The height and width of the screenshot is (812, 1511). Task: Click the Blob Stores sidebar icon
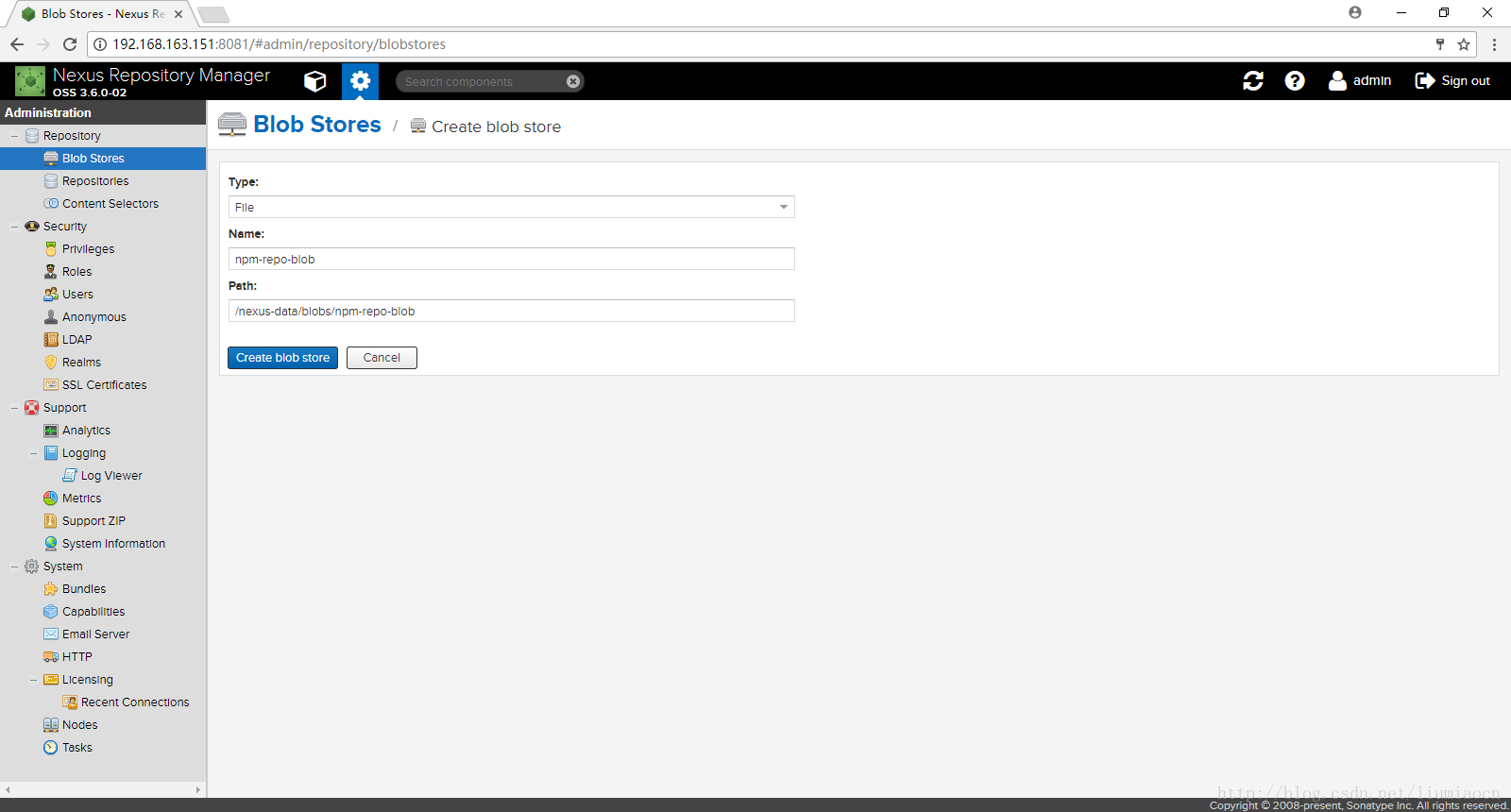pos(51,159)
